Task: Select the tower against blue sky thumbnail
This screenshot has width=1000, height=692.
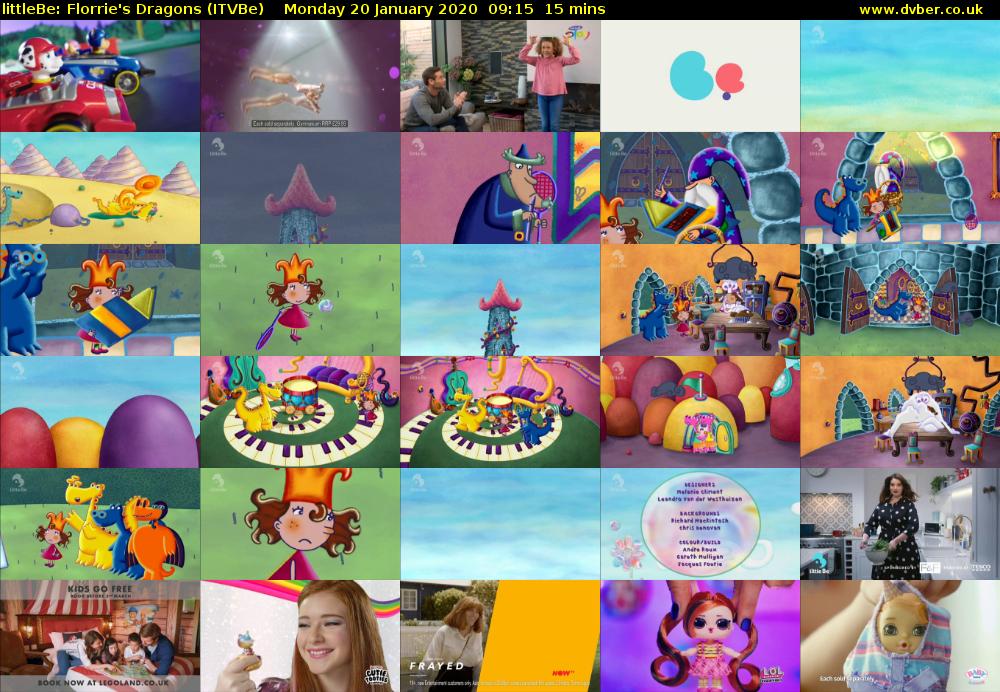Action: coord(500,300)
